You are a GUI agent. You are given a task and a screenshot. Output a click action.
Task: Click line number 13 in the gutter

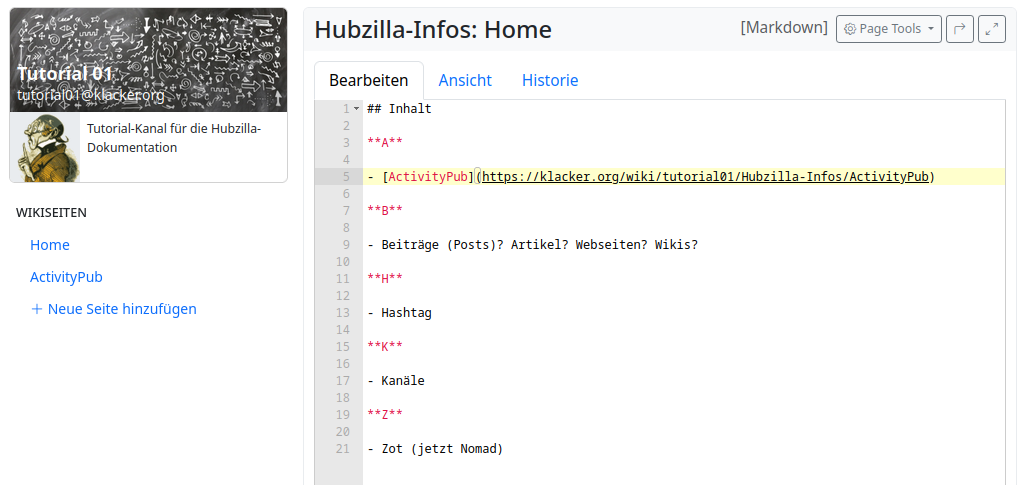click(x=343, y=313)
